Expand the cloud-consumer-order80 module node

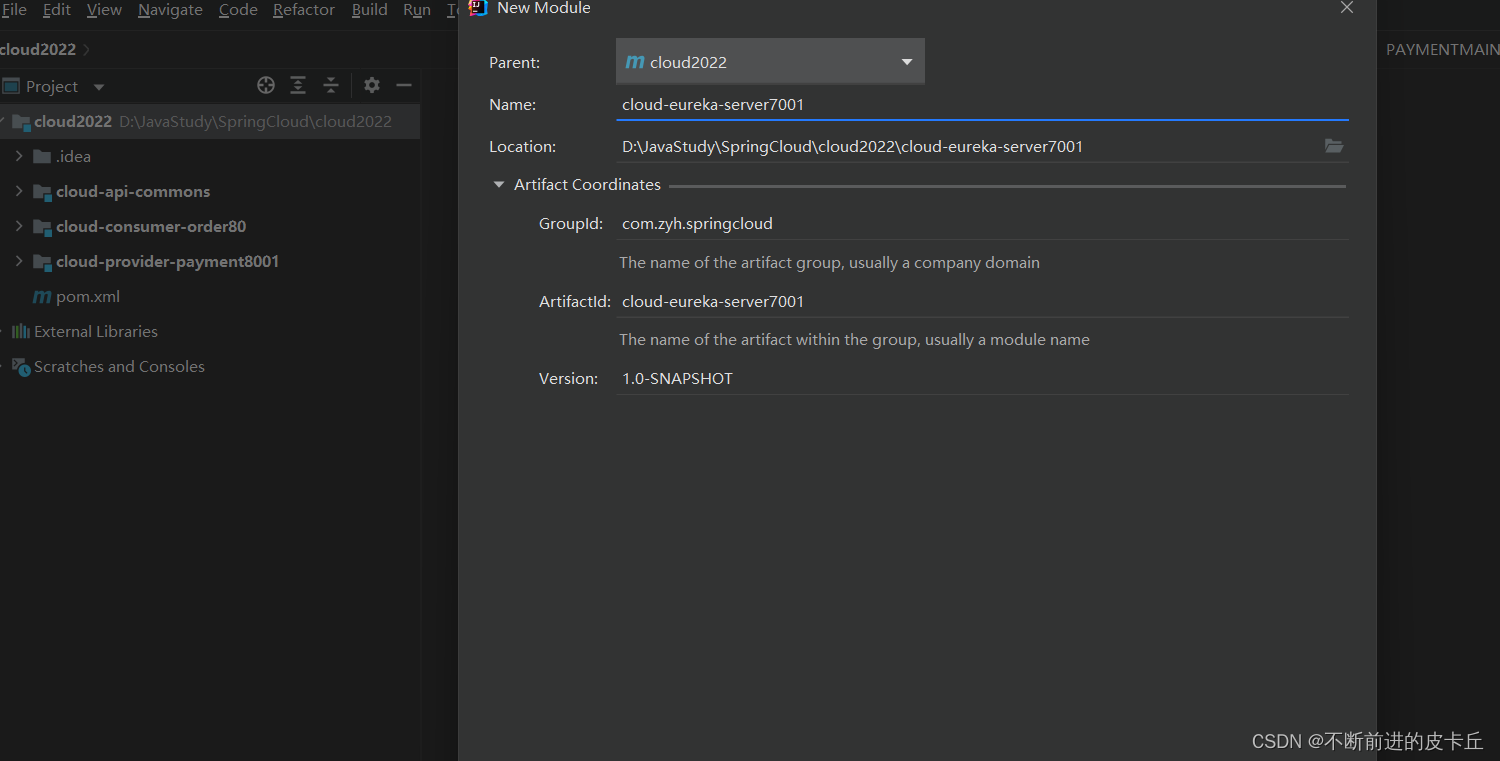coord(19,227)
